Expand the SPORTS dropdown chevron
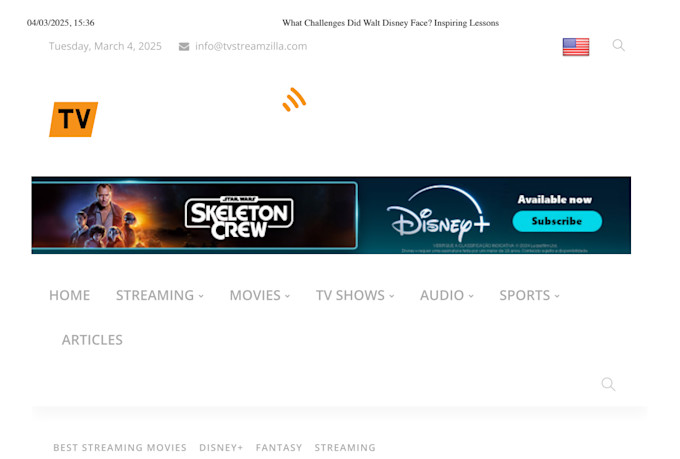This screenshot has height=459, width=680. click(x=557, y=296)
